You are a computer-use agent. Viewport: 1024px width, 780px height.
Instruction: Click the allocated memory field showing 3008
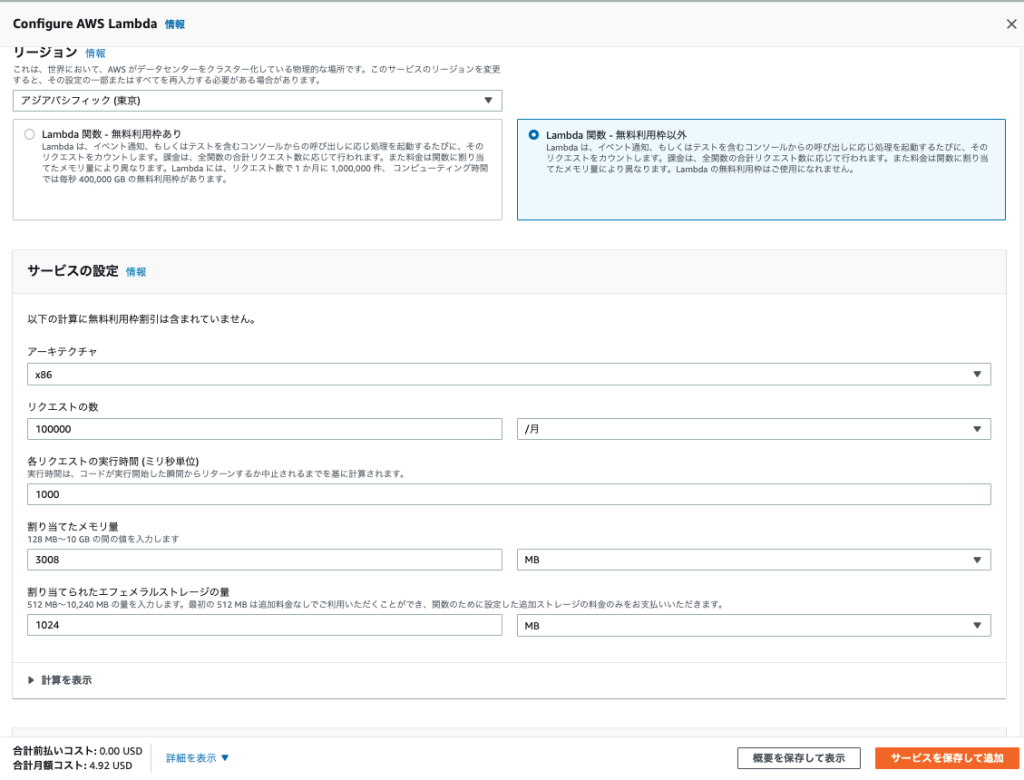point(265,560)
